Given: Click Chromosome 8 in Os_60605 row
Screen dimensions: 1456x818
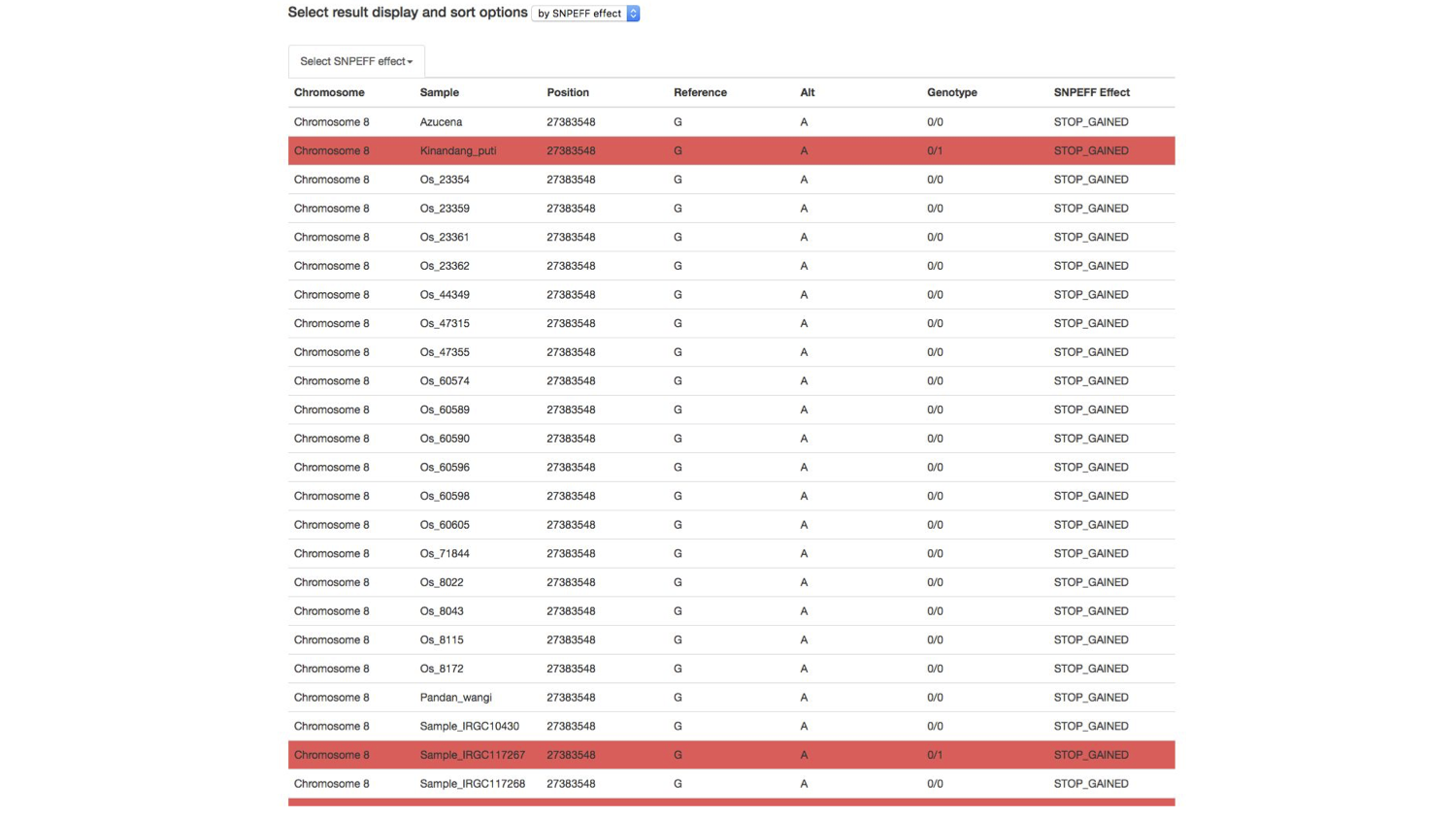Looking at the screenshot, I should point(332,525).
